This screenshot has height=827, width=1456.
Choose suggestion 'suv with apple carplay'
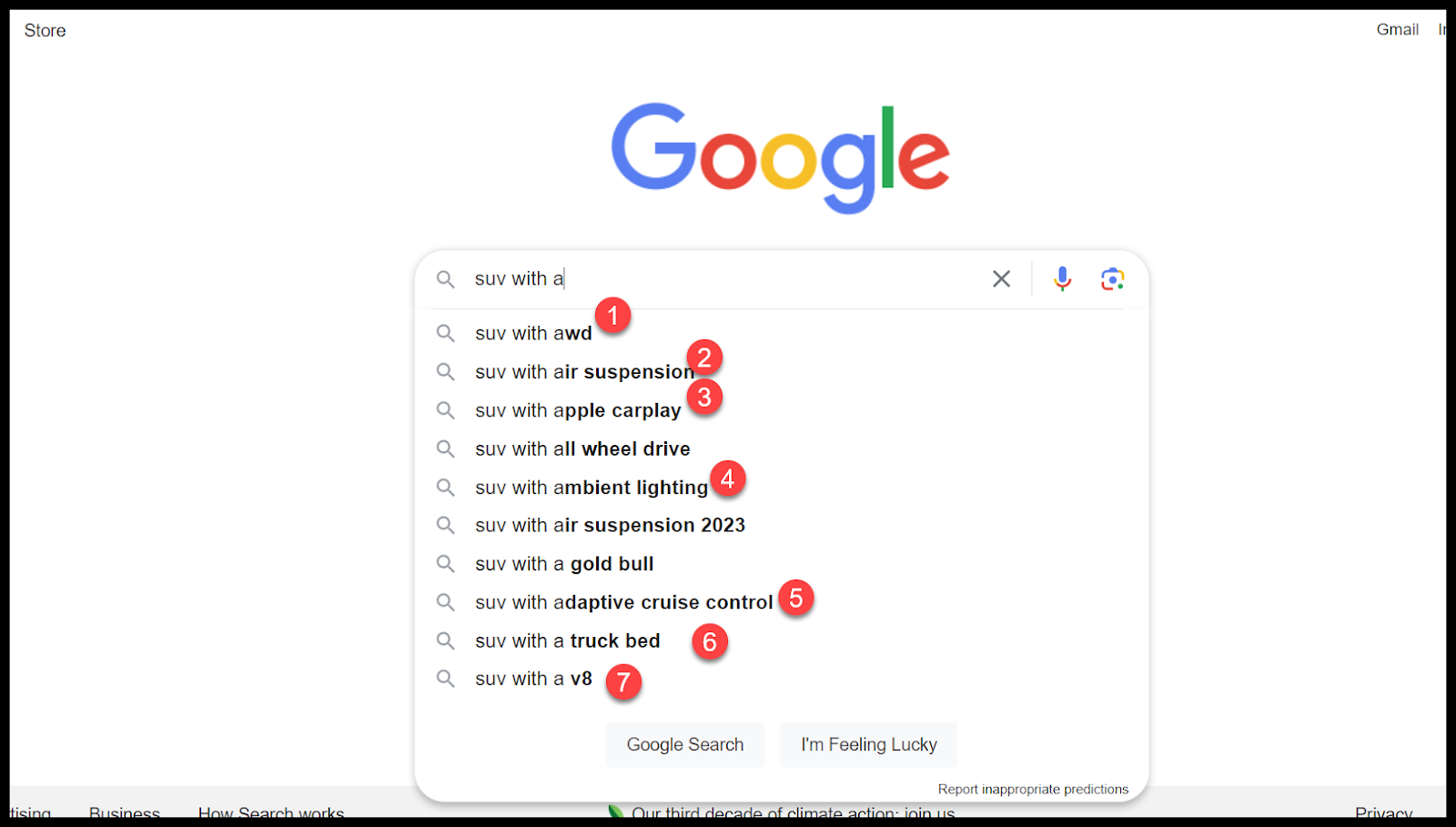[577, 410]
